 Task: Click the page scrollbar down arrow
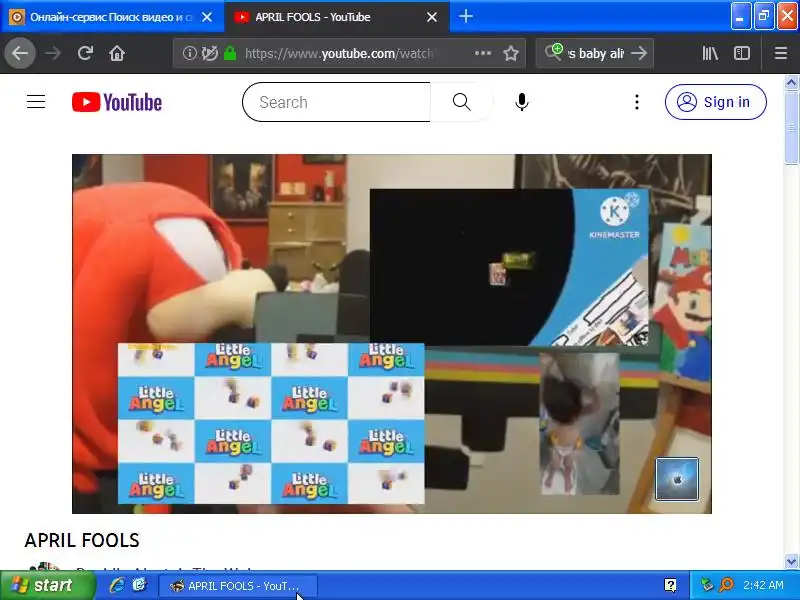791,561
